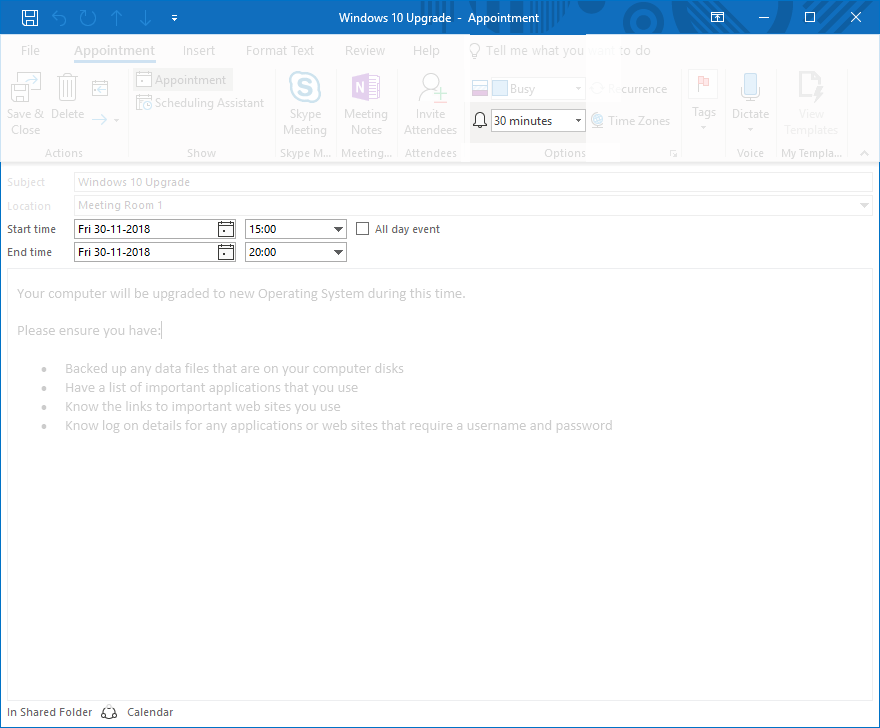Expand the Busy show-as dropdown
Screen dimensions: 880x728
pos(578,89)
